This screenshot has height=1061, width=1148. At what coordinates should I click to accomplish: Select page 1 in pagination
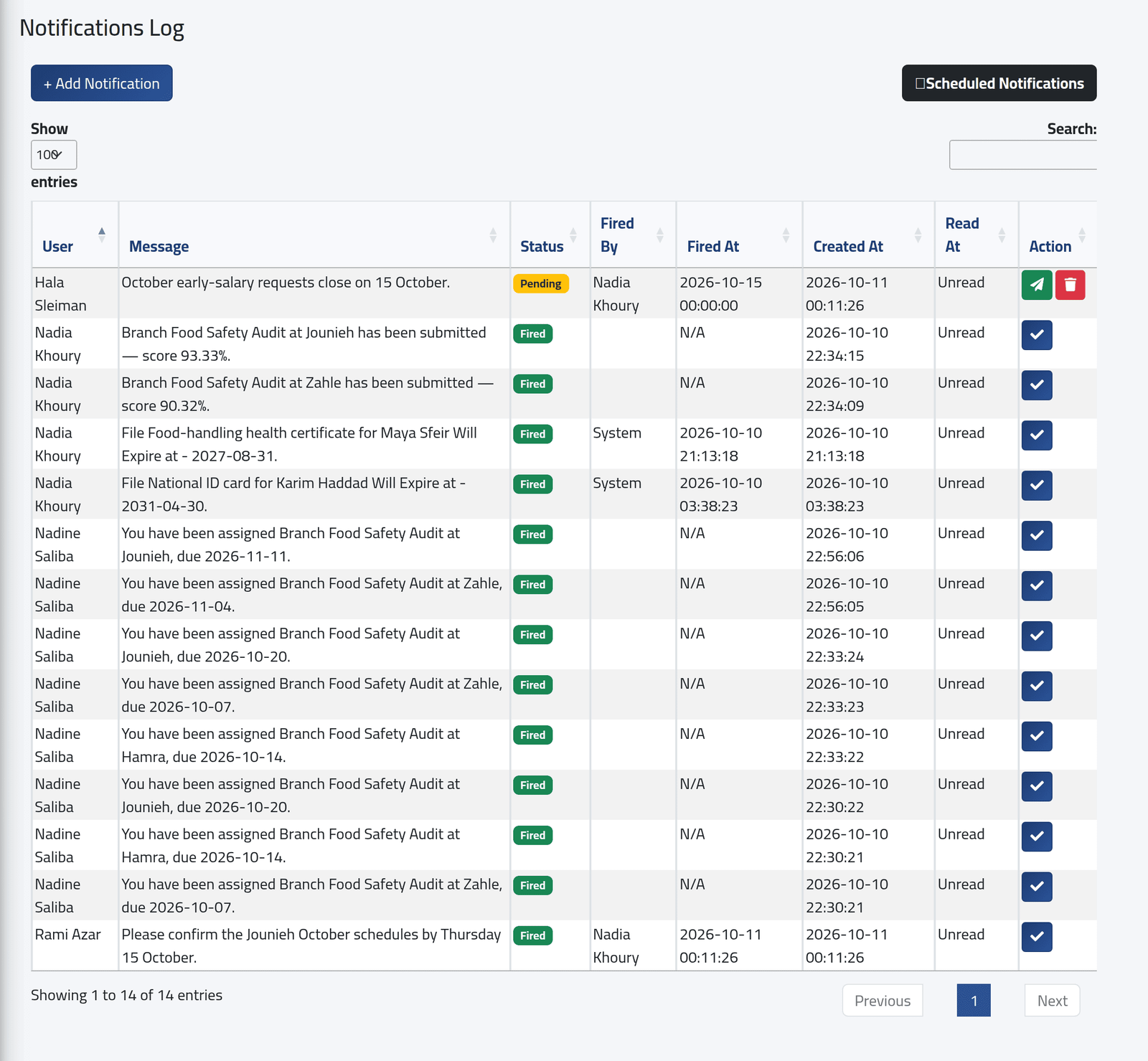click(974, 1001)
